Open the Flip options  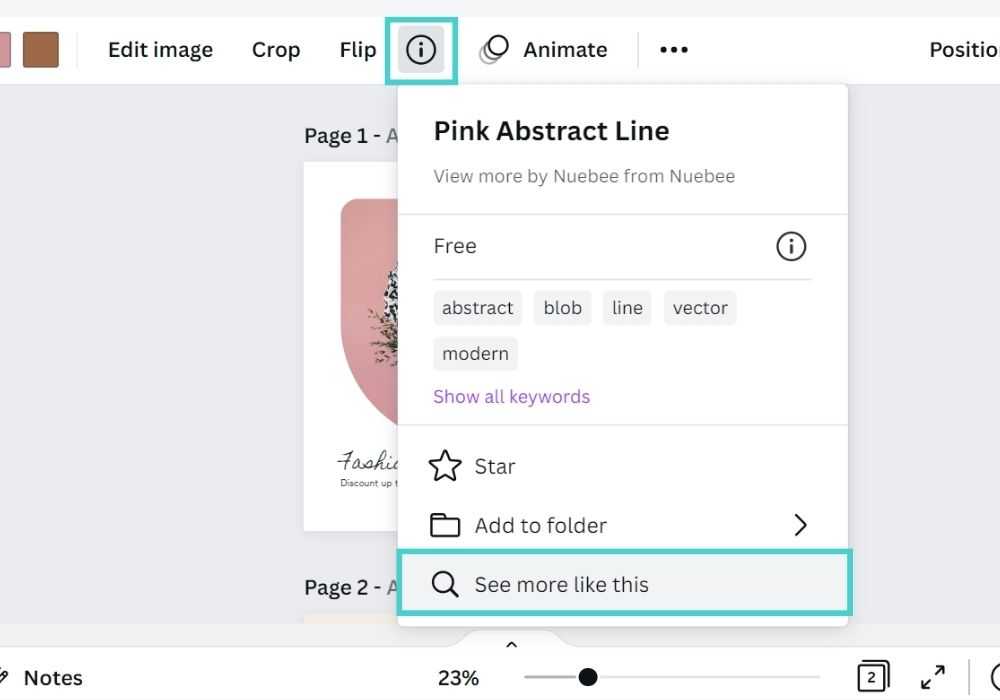point(358,49)
